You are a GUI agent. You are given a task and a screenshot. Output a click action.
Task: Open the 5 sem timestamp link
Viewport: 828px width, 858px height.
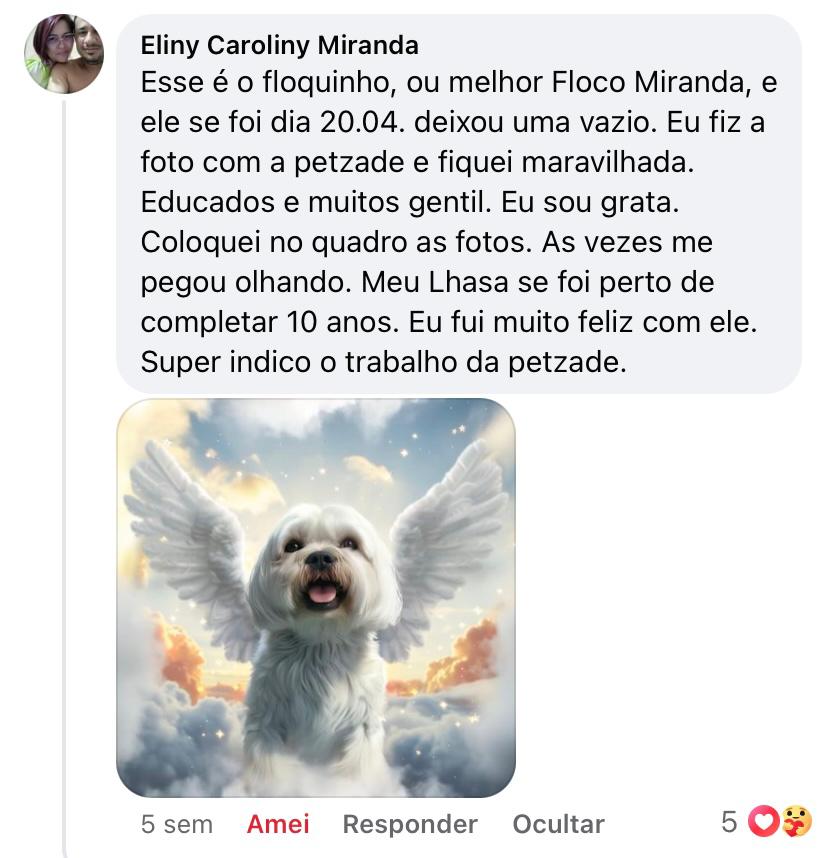177,824
